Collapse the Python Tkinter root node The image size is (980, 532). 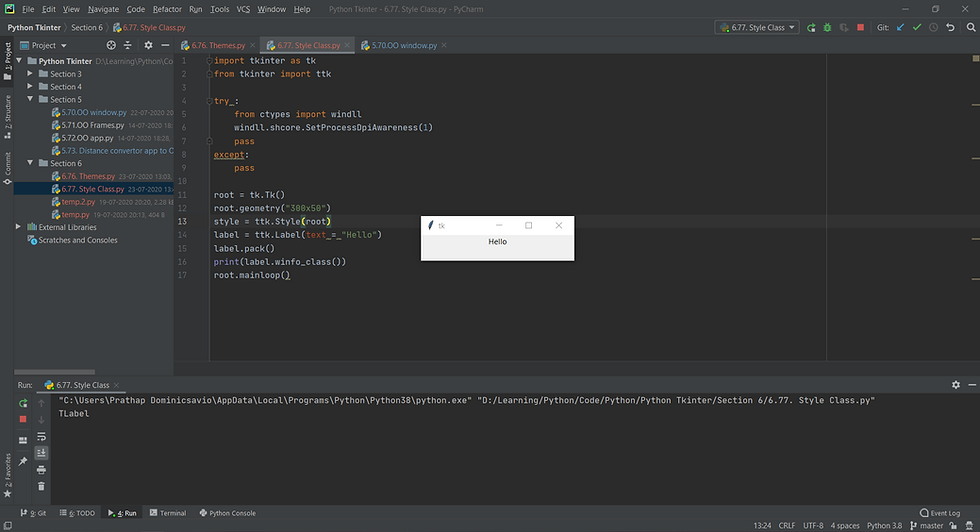[19, 61]
